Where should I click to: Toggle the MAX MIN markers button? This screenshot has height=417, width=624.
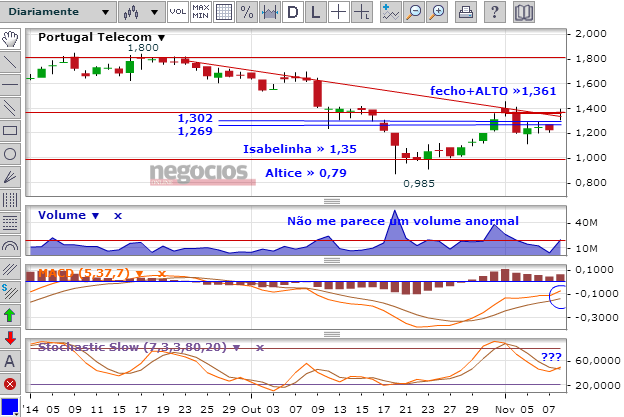point(200,12)
